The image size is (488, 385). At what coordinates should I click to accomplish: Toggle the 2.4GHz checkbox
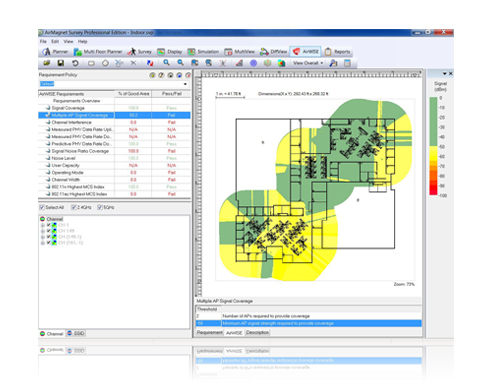click(74, 207)
